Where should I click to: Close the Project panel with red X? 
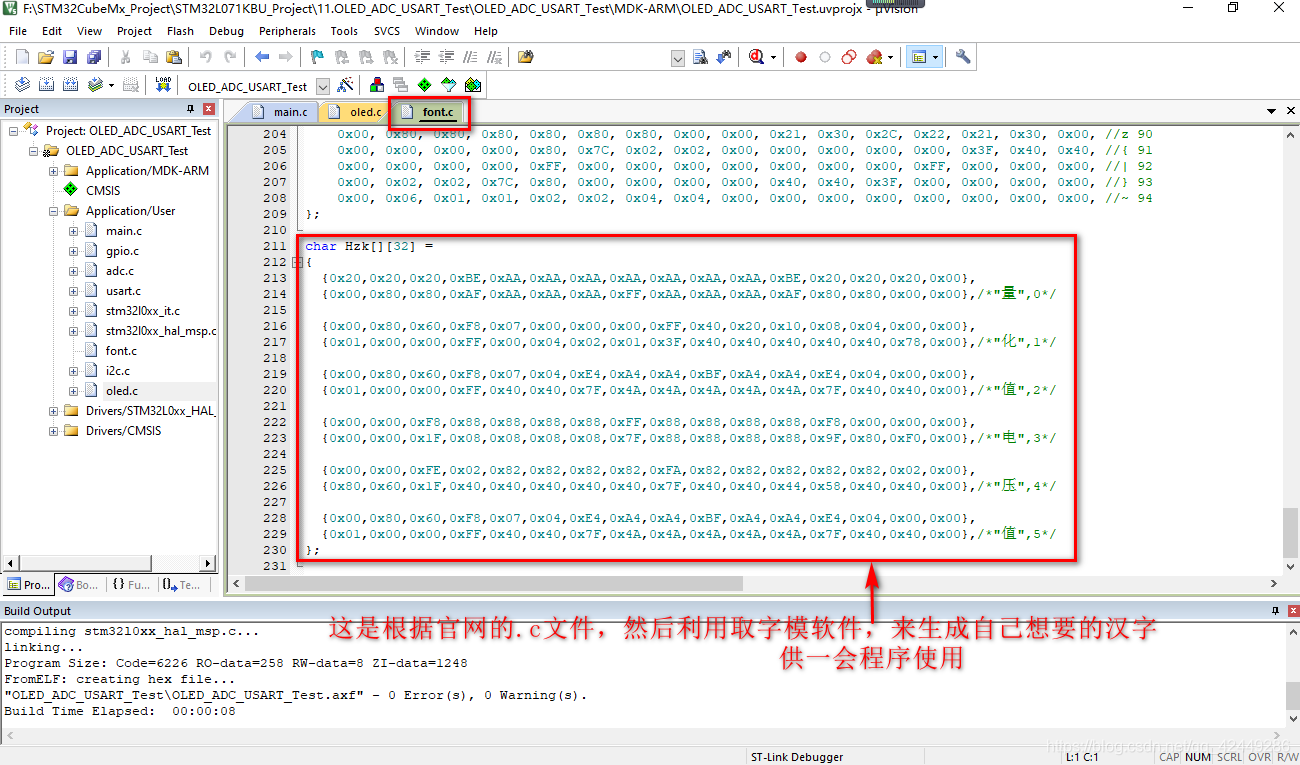tap(209, 109)
